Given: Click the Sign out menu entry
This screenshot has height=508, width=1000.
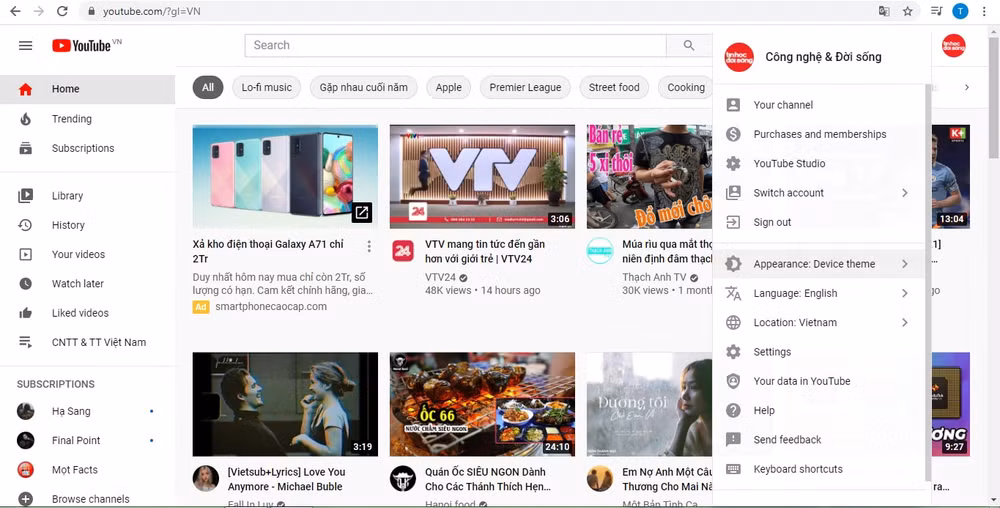Looking at the screenshot, I should click(818, 222).
